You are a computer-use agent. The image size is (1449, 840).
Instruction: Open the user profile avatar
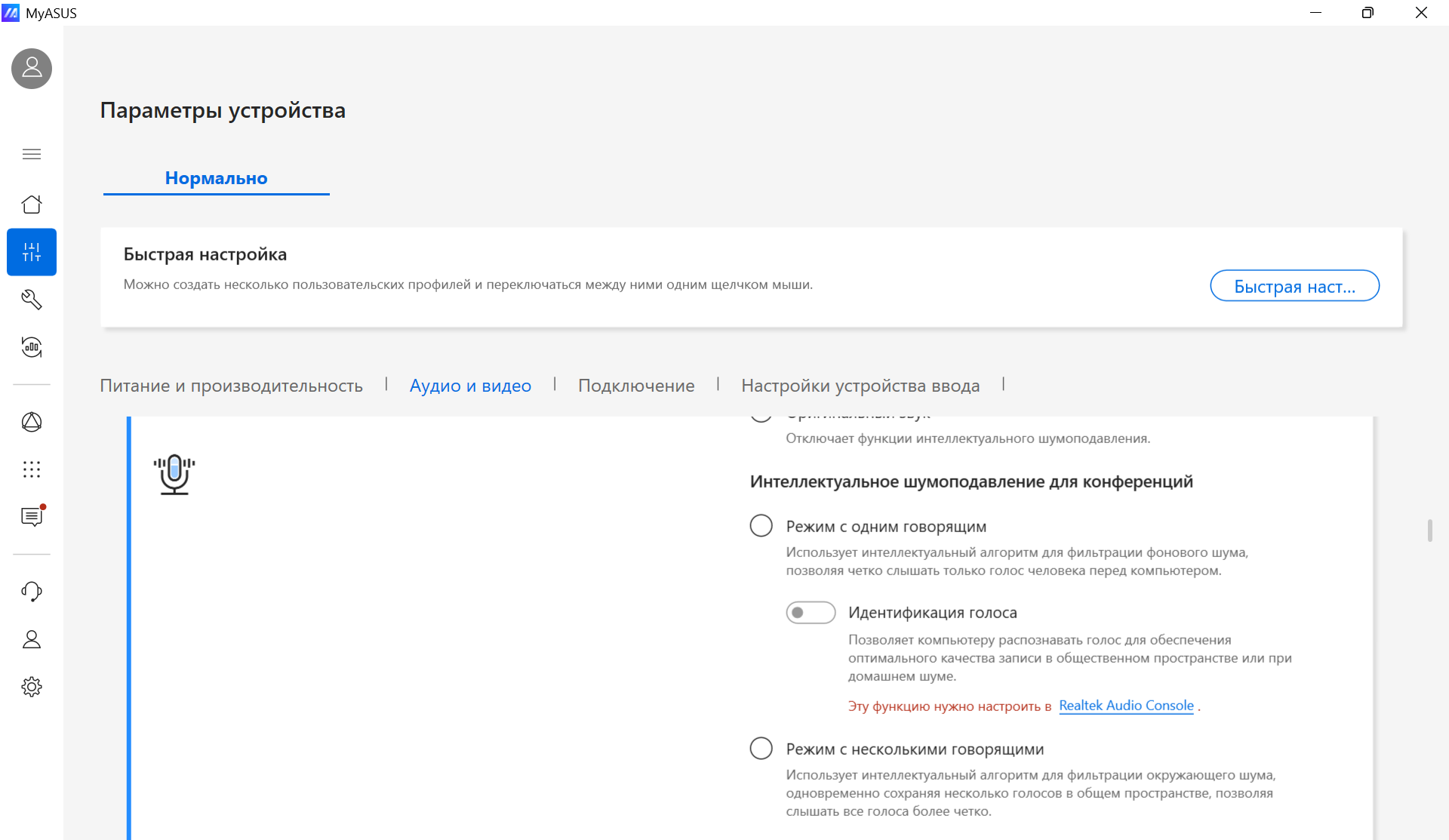32,69
